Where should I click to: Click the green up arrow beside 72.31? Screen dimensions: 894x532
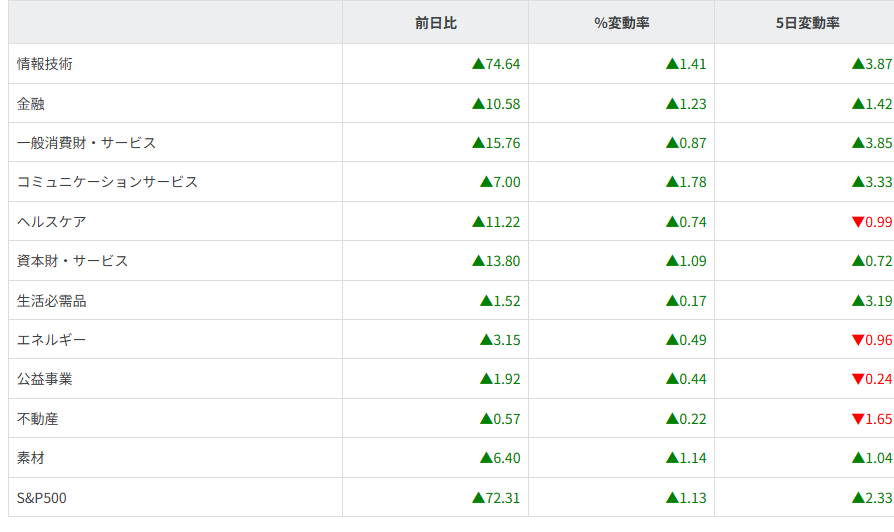(478, 497)
